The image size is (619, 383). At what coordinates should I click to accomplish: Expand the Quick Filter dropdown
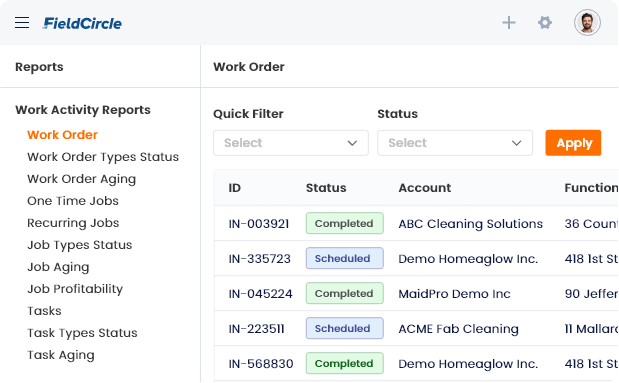[291, 143]
